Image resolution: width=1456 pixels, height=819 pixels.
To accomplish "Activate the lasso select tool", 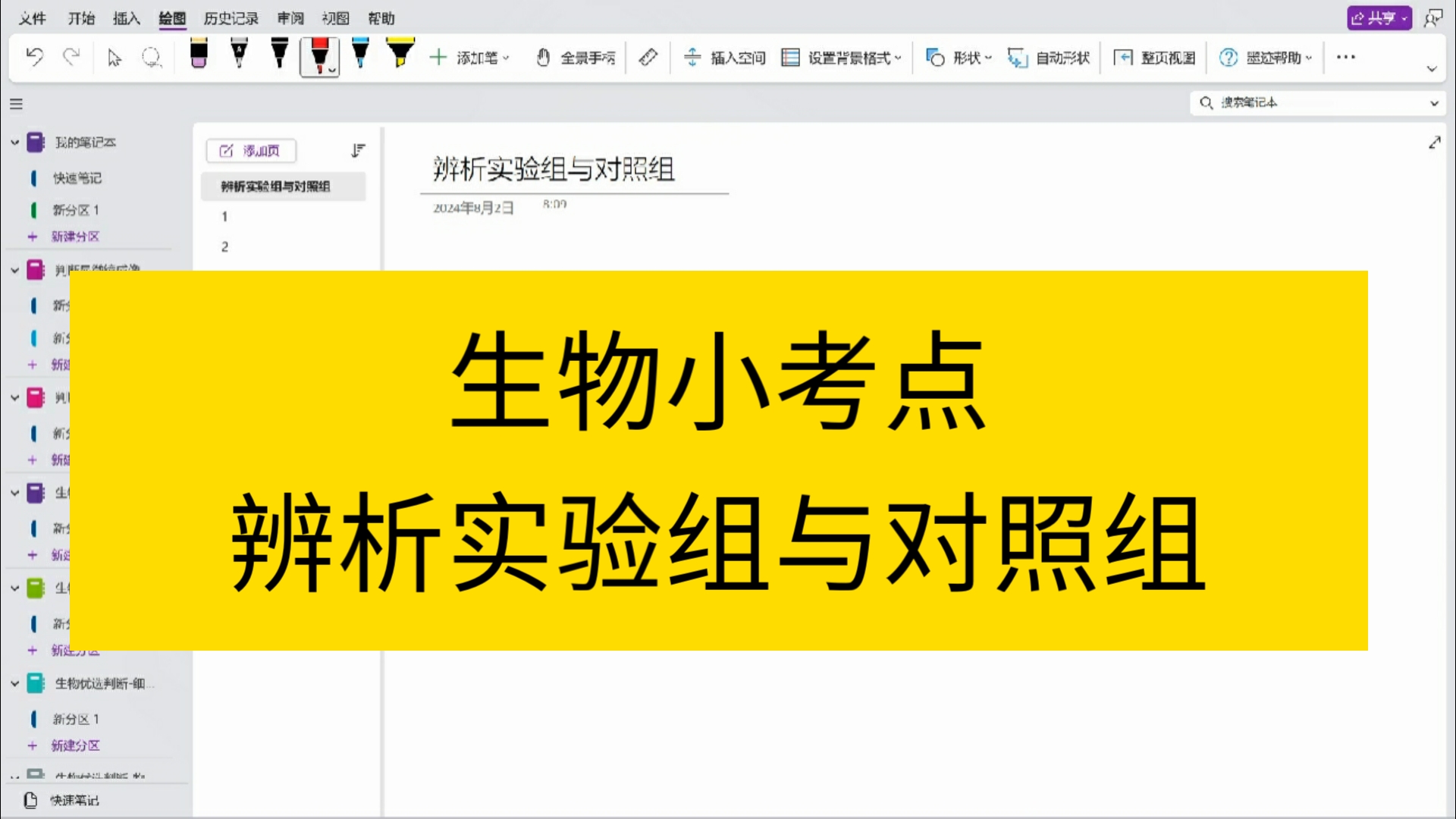I will (152, 58).
